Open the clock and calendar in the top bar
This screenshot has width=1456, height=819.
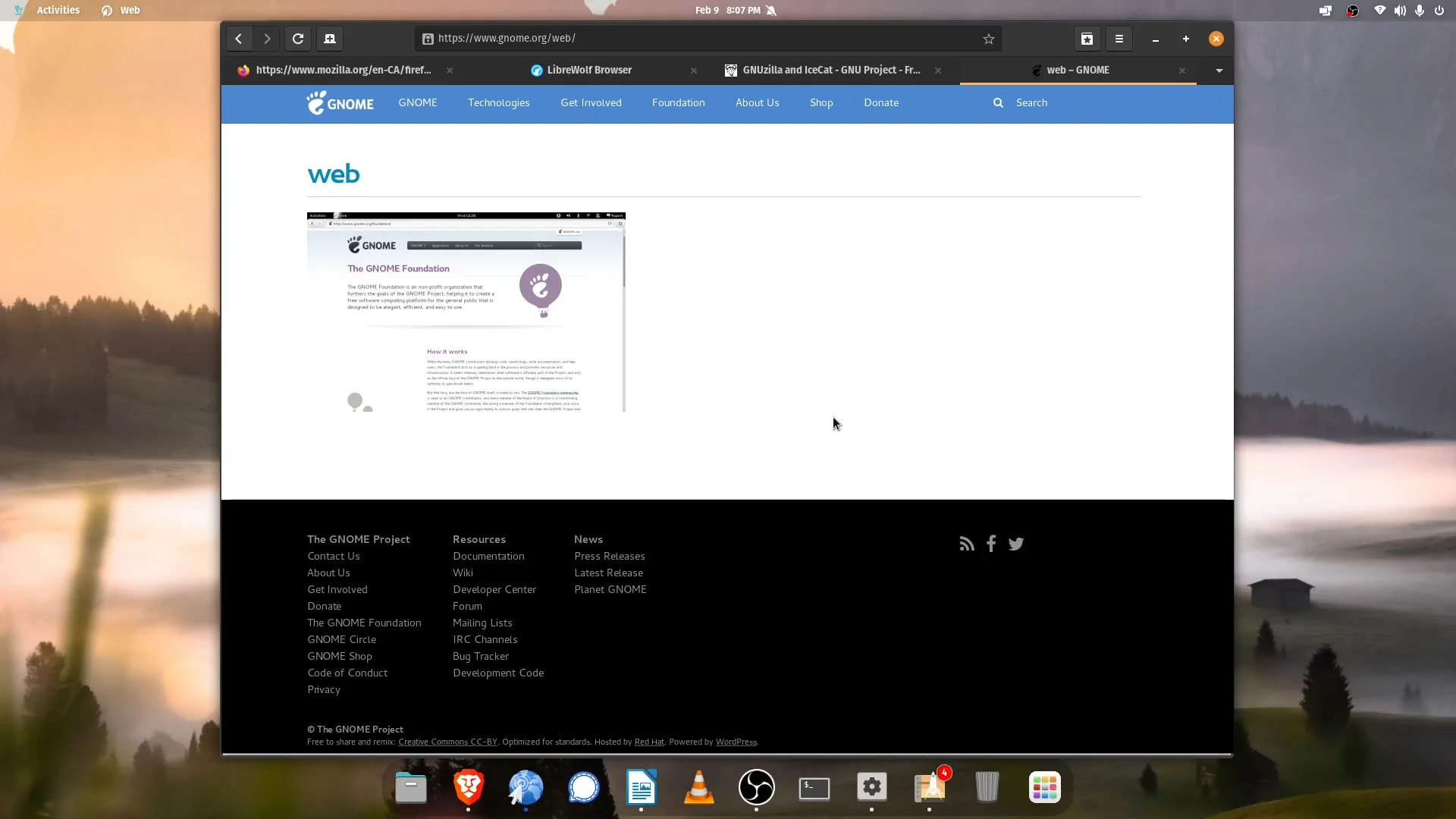tap(728, 11)
